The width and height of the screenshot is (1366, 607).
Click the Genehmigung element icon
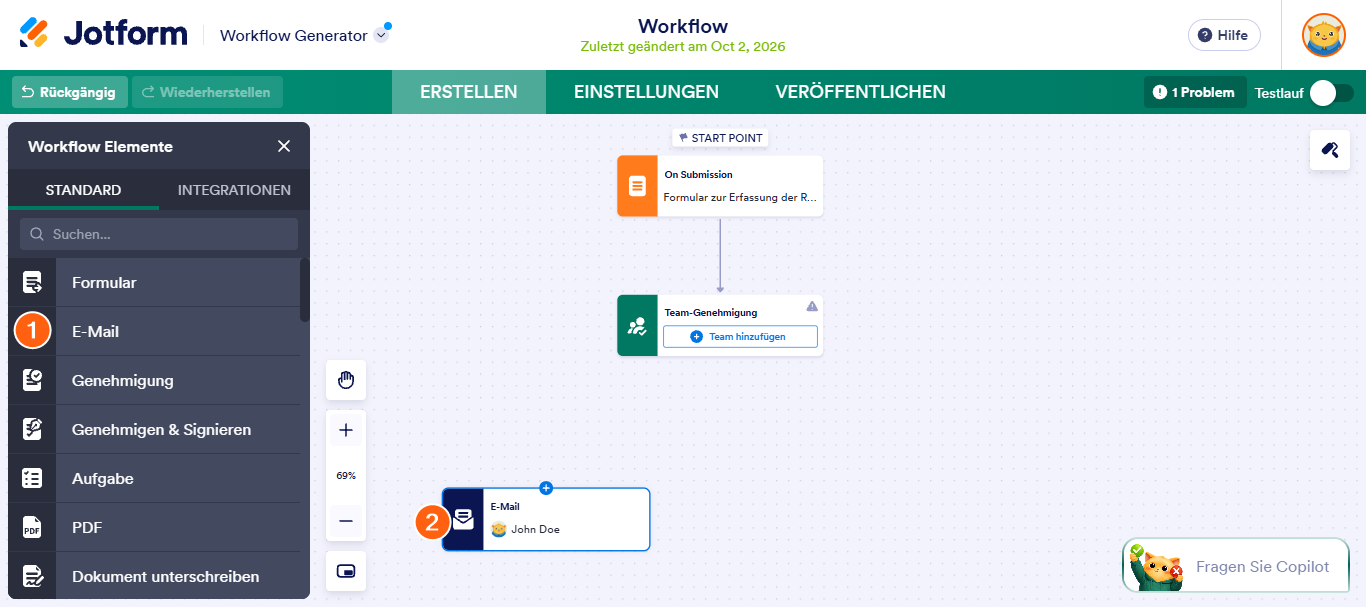pyautogui.click(x=32, y=380)
